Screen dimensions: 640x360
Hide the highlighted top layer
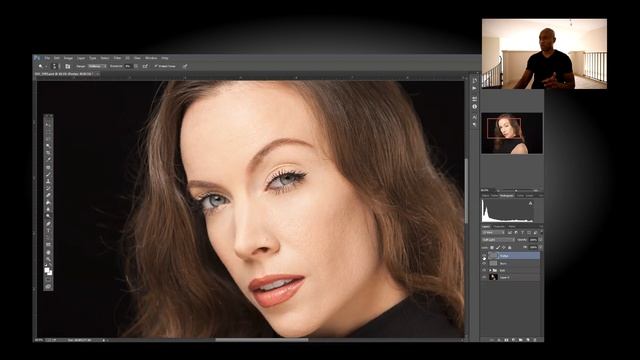click(x=484, y=256)
